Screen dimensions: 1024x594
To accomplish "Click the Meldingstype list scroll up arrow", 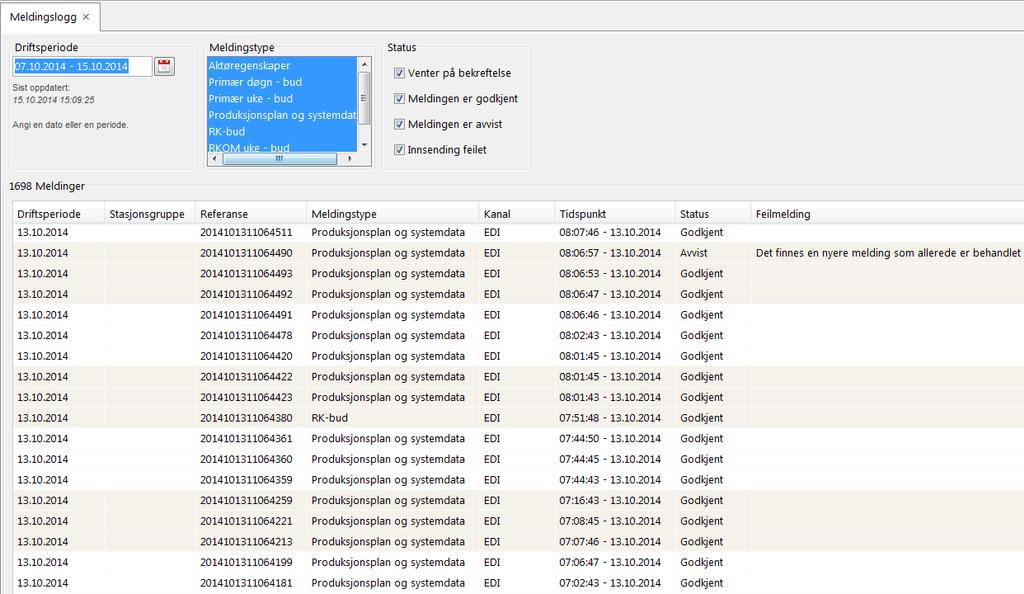I will pos(364,63).
